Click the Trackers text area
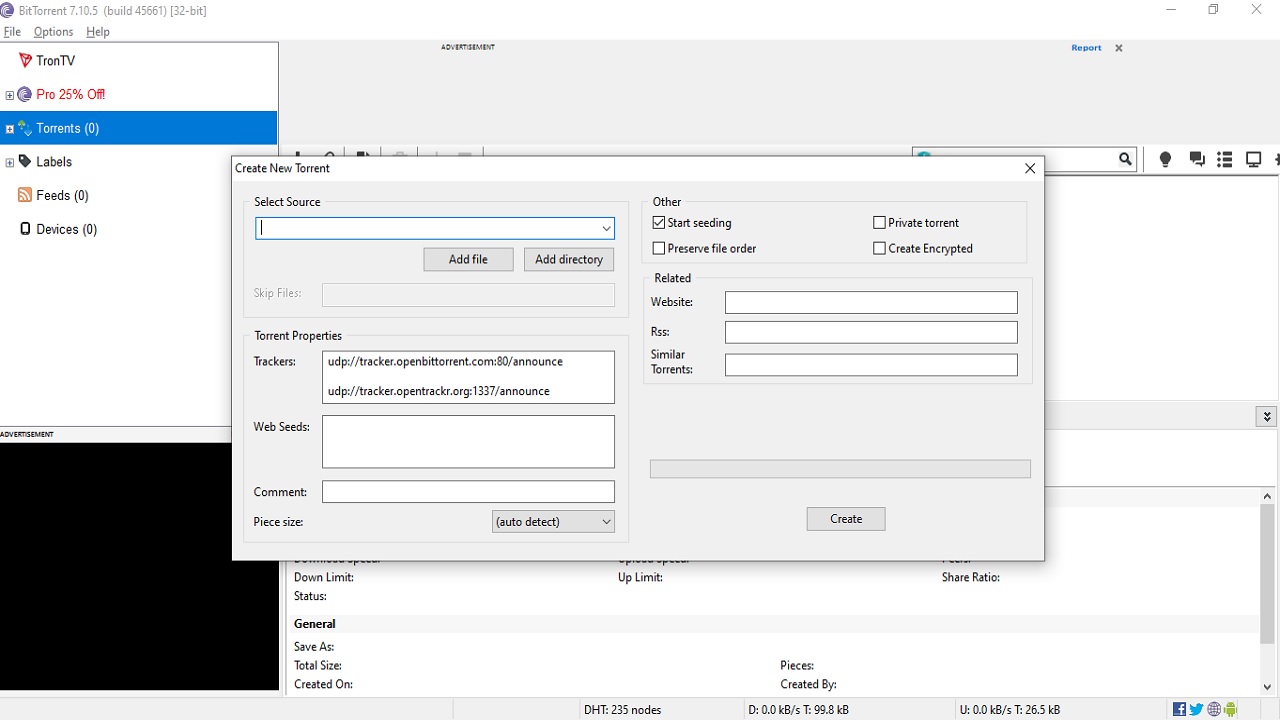The height and width of the screenshot is (720, 1280). pos(468,377)
